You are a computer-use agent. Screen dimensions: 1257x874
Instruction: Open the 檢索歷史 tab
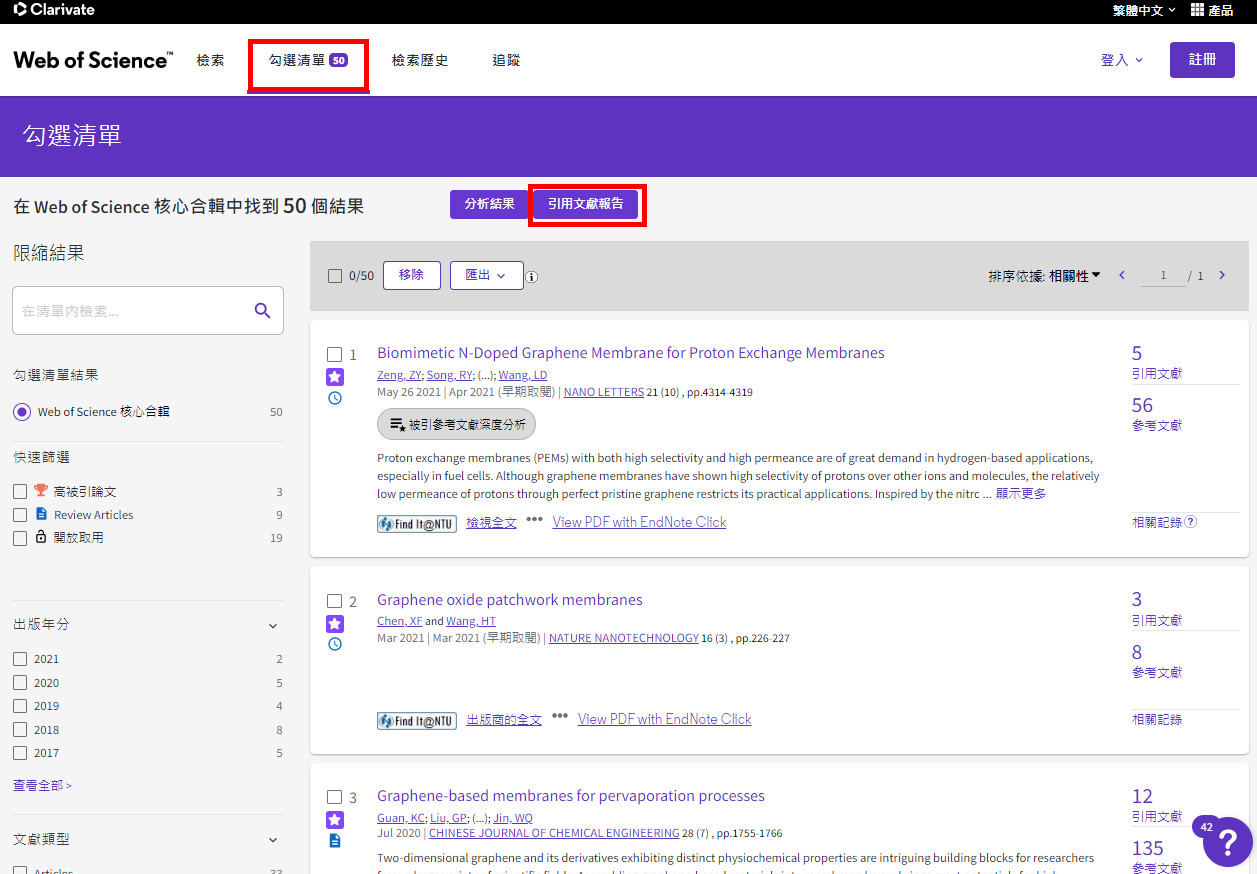tap(420, 60)
